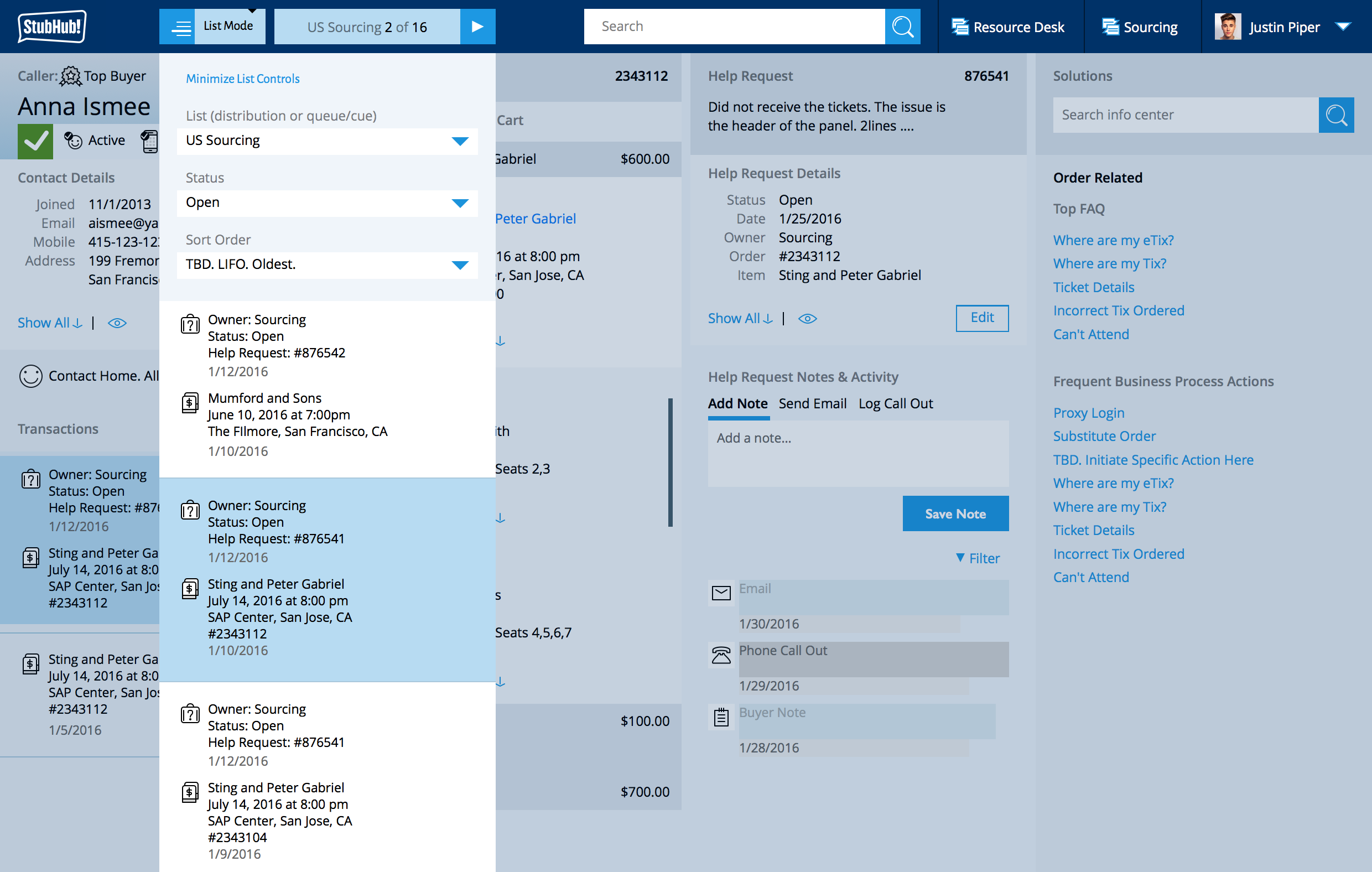
Task: Click the Top FAQ Can't Attend link
Action: pyautogui.click(x=1090, y=334)
